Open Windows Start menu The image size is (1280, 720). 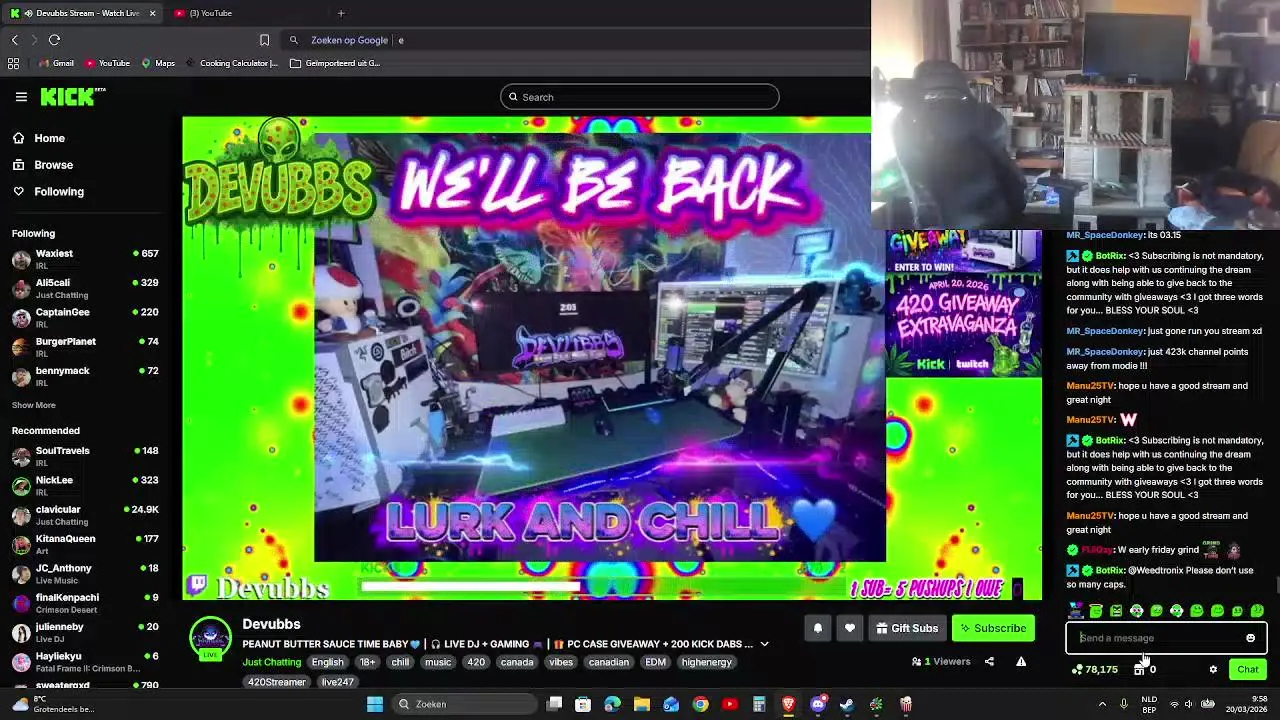click(375, 704)
